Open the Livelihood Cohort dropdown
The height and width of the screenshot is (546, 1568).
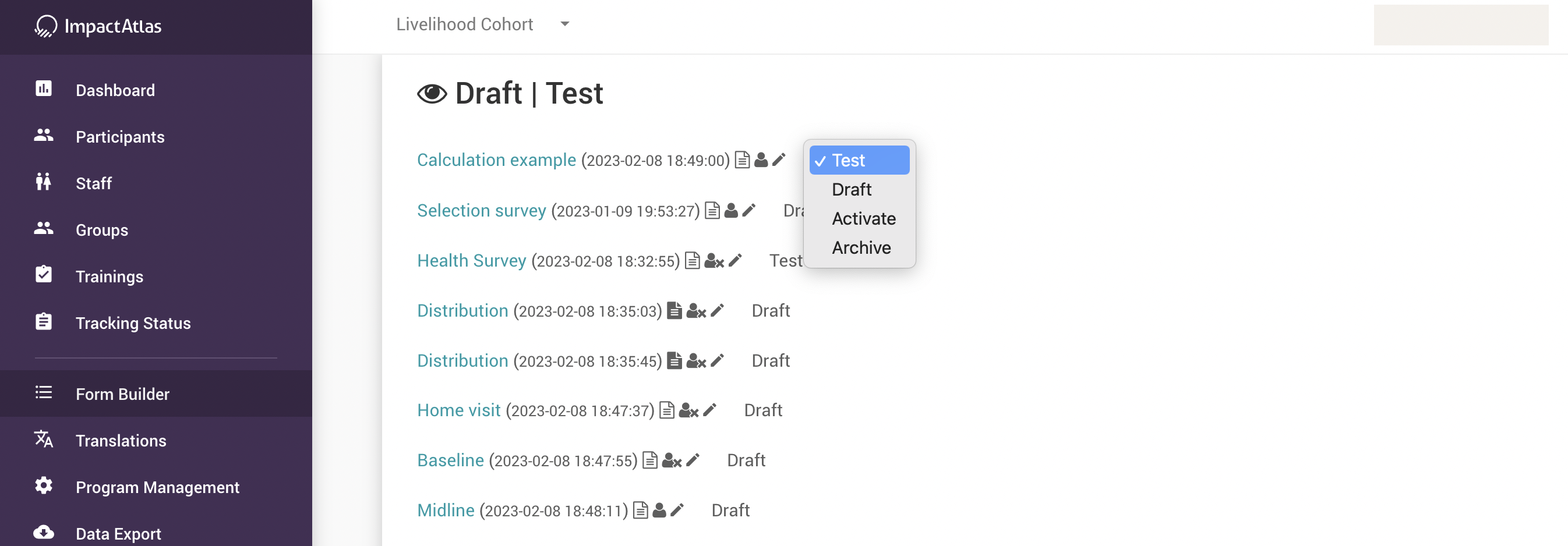tap(483, 24)
